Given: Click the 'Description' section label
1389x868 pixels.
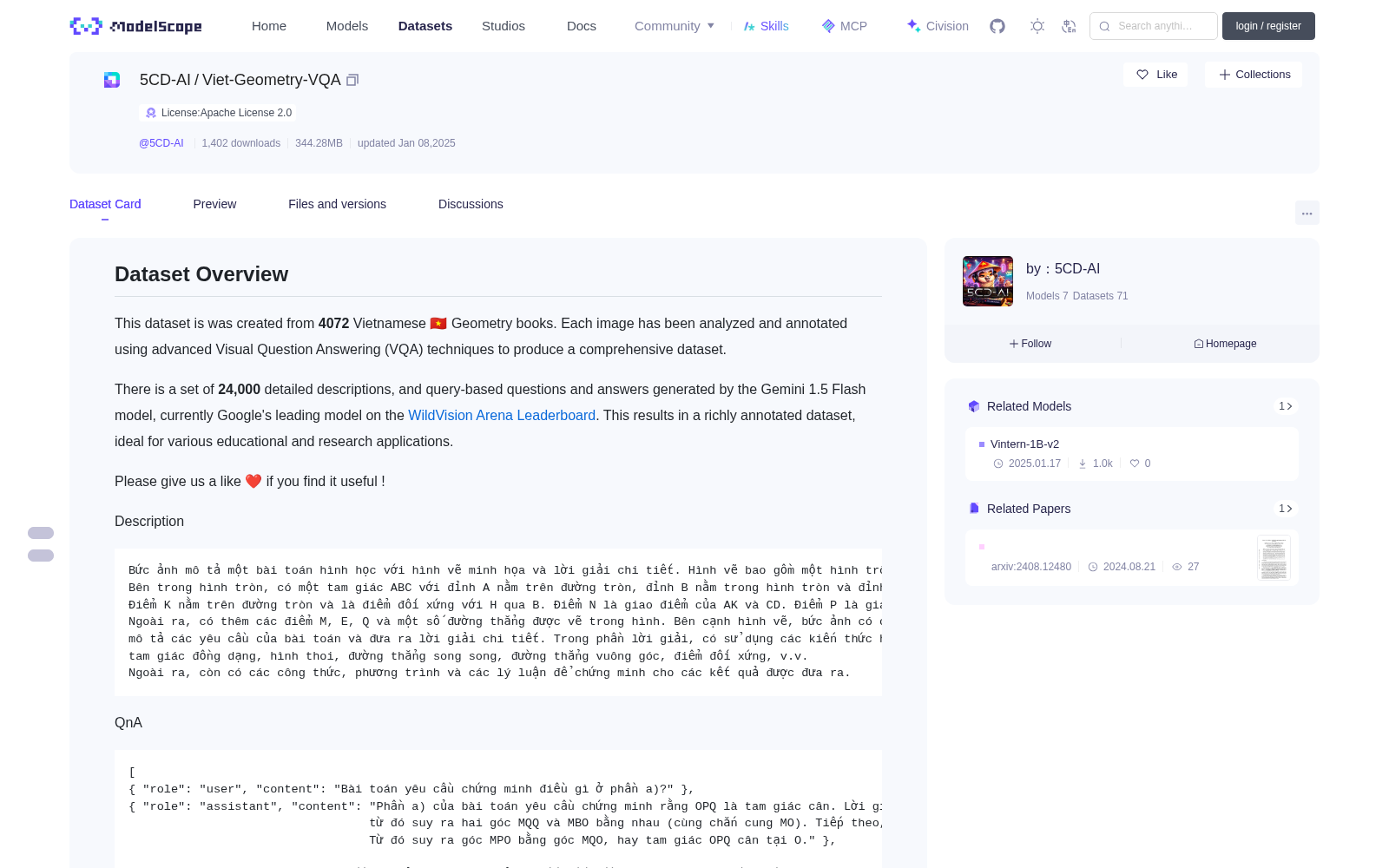Looking at the screenshot, I should click(149, 522).
